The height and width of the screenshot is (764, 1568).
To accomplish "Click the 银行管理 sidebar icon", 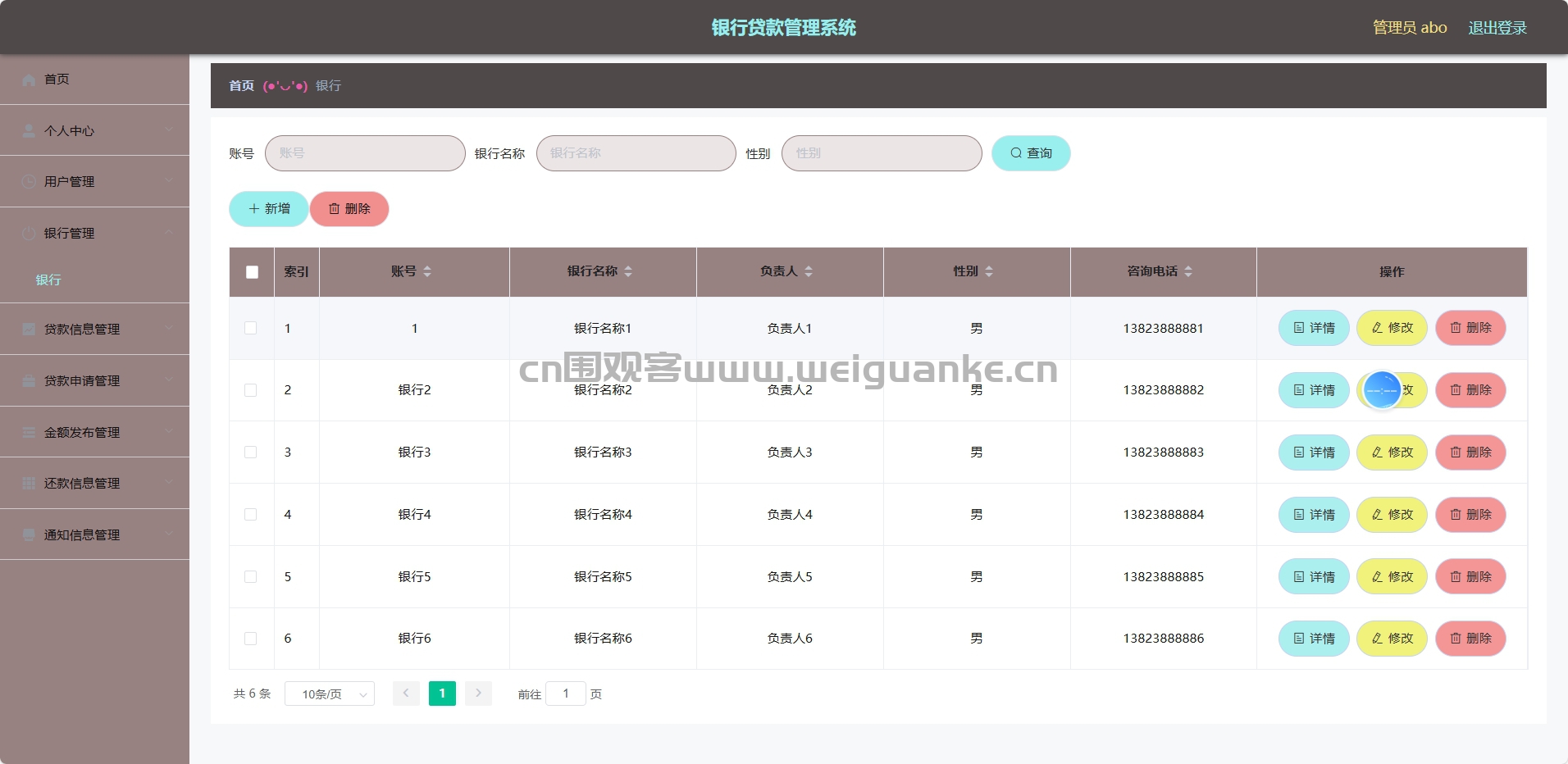I will [29, 234].
